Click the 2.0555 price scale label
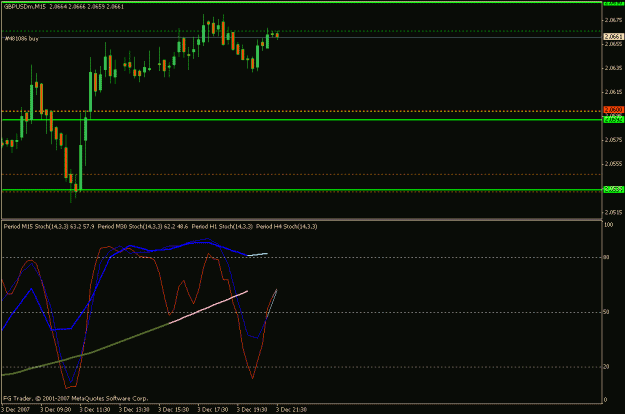 click(613, 164)
